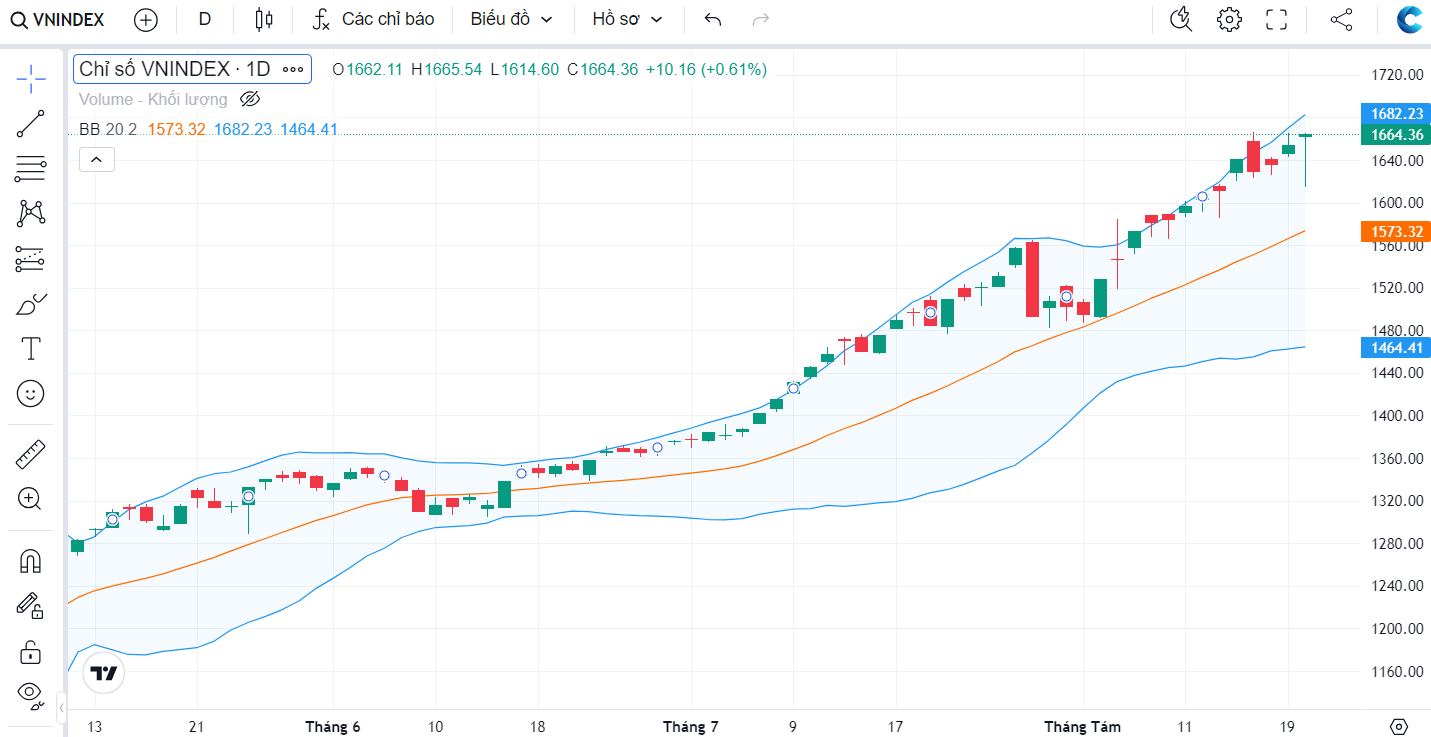Click the 1720.00 price scale value
Screen dimensions: 1431x737
(1397, 75)
